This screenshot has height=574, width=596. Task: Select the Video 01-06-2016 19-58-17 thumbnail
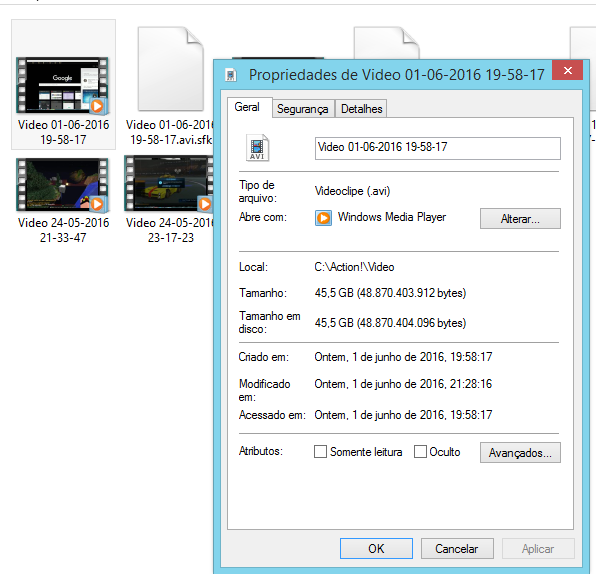click(x=63, y=86)
